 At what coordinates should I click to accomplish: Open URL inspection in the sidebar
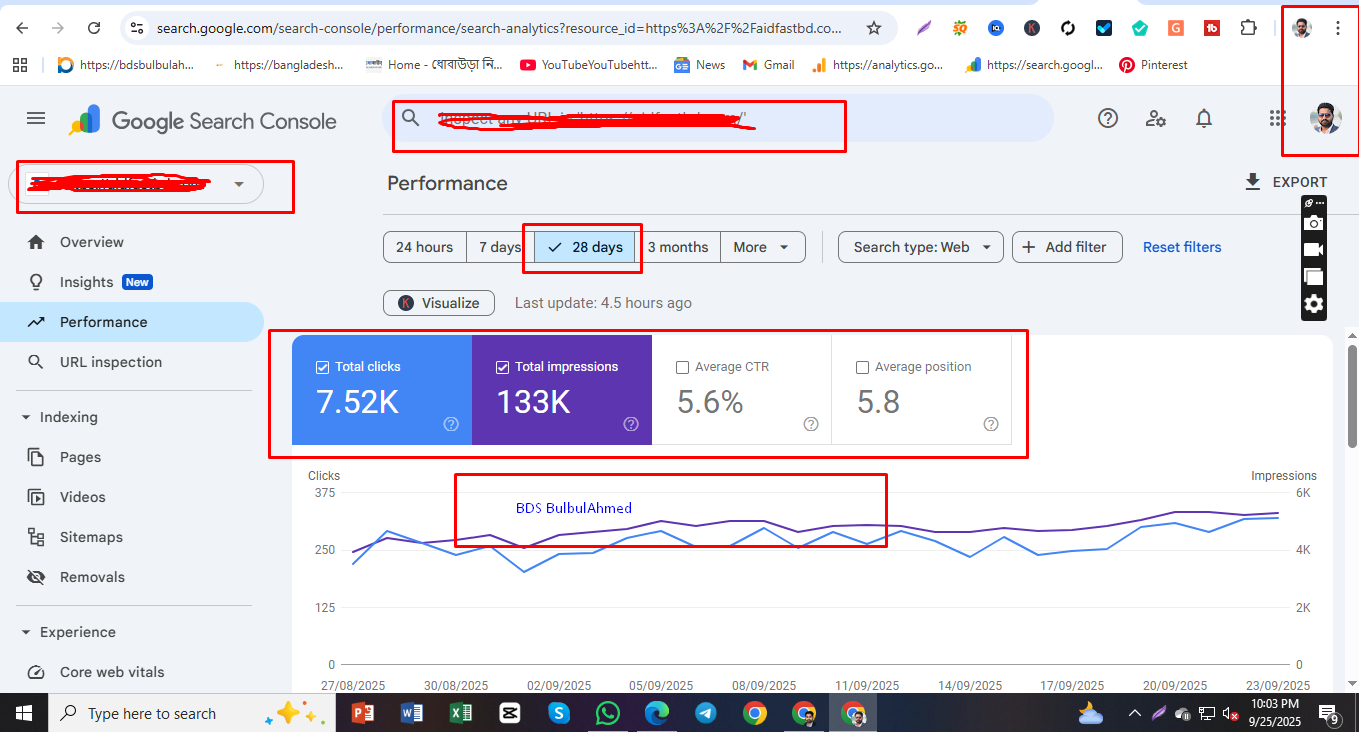(110, 362)
